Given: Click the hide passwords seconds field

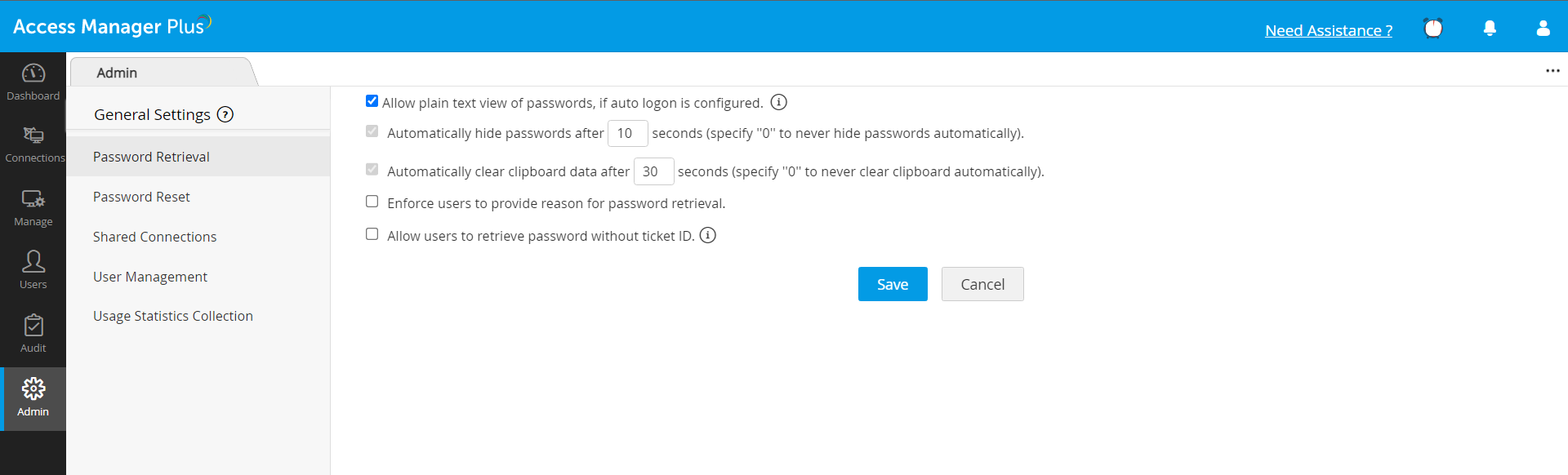Looking at the screenshot, I should tap(627, 133).
